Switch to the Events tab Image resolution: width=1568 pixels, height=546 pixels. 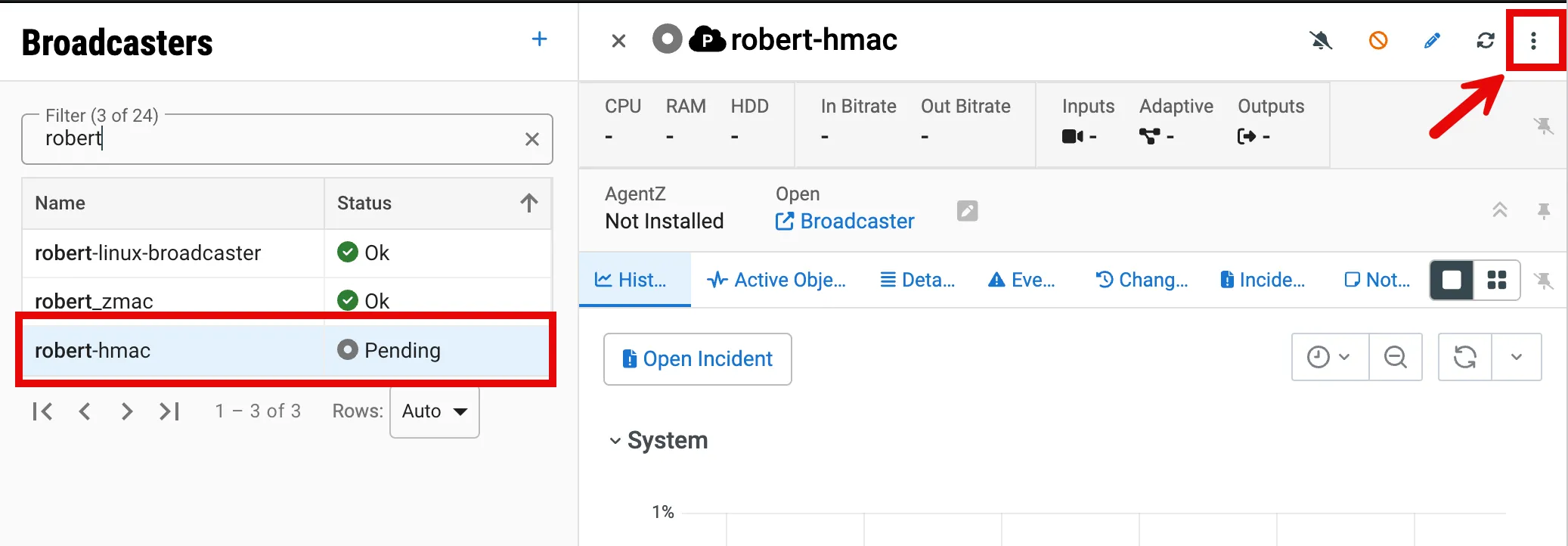[1022, 280]
